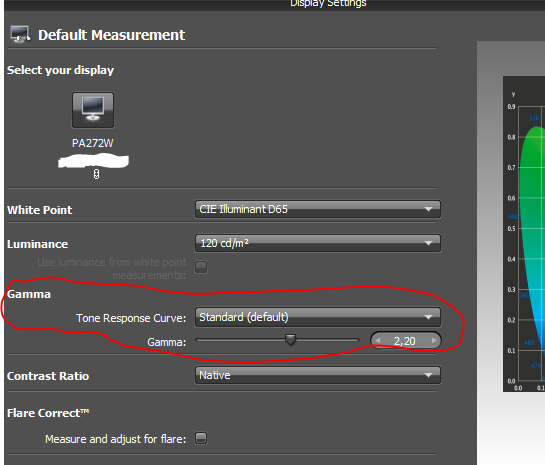545x465 pixels.
Task: Click the Default Measurement title text
Action: (x=112, y=35)
